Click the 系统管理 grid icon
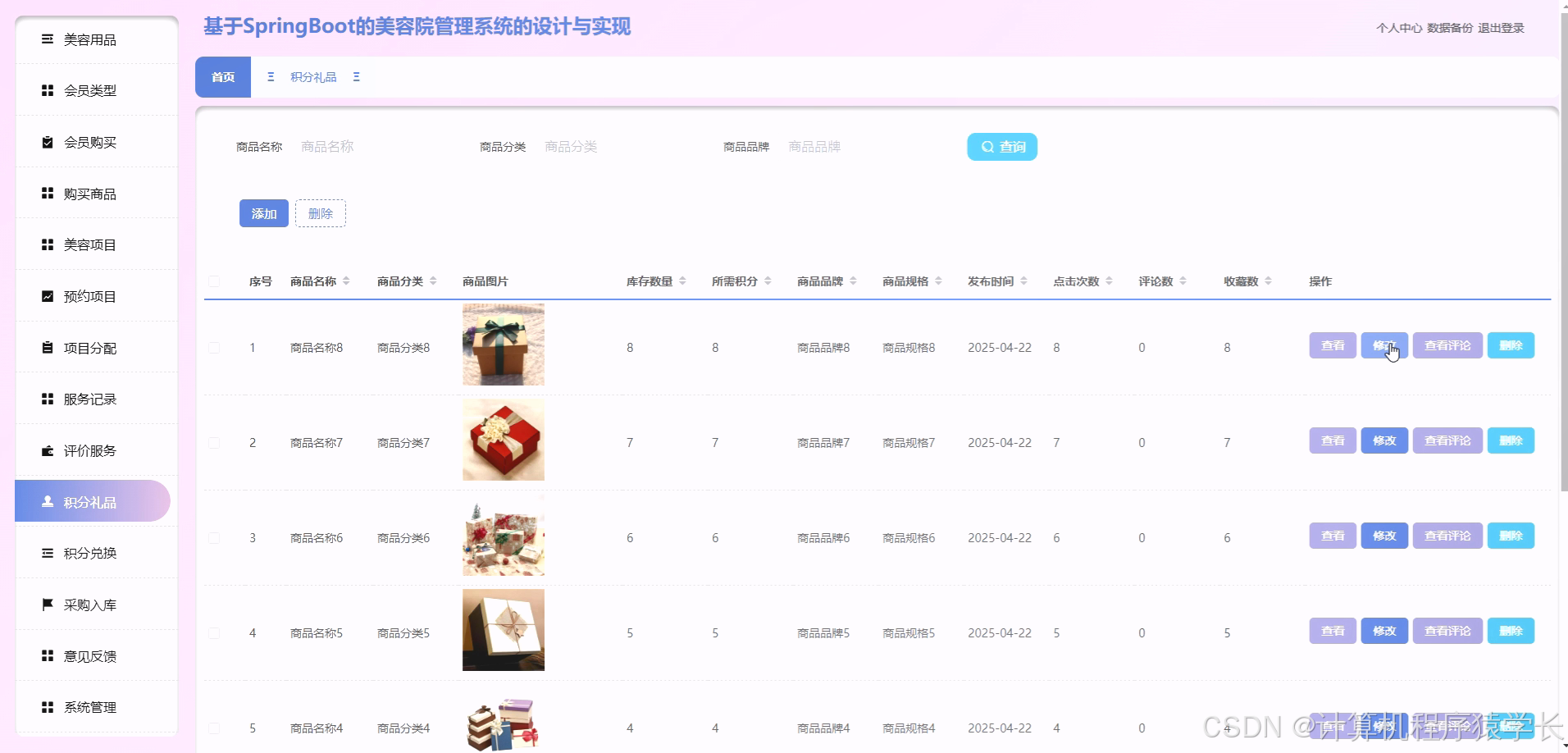Viewport: 1568px width, 753px height. (48, 707)
